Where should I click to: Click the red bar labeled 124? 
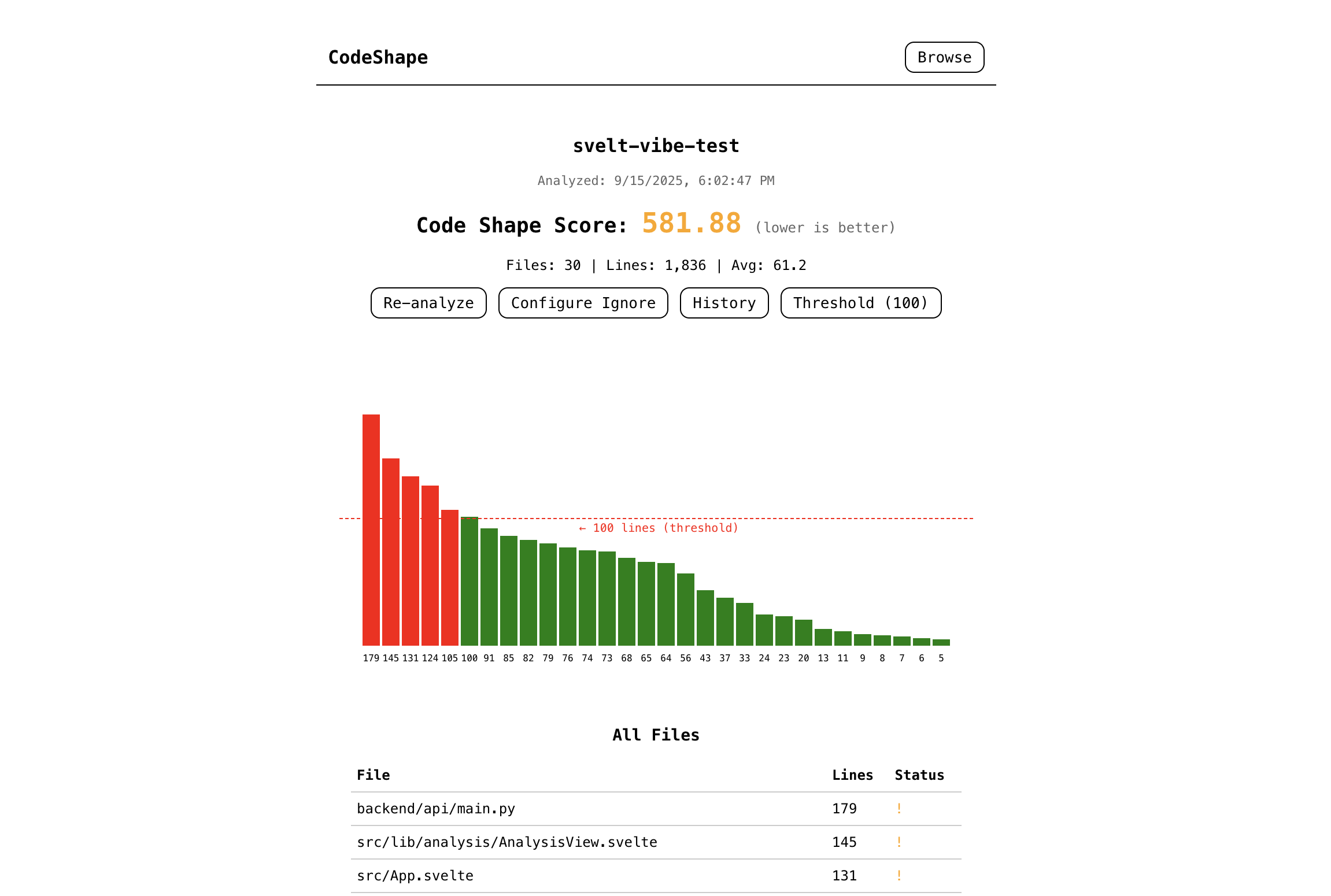point(430,565)
